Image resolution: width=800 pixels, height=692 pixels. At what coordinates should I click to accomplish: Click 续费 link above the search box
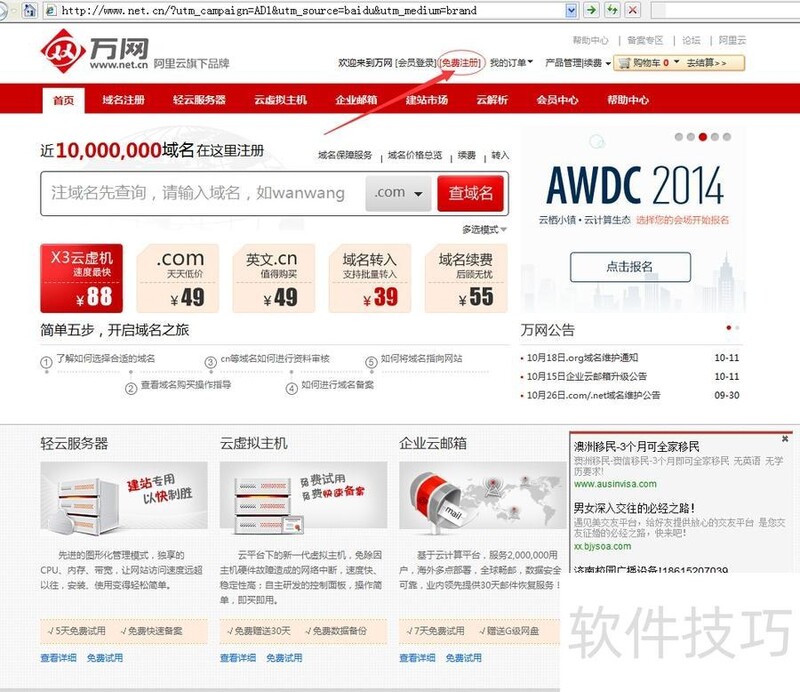point(466,155)
